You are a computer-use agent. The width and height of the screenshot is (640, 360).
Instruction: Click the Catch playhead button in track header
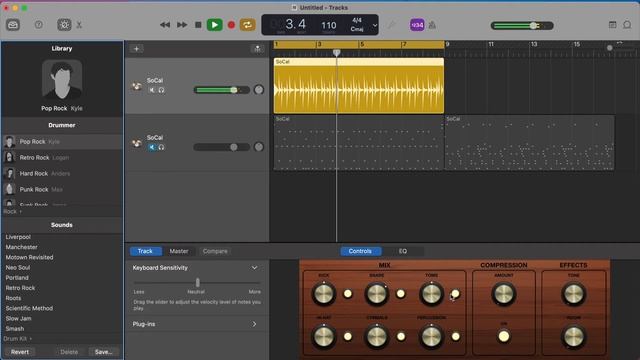coord(257,49)
